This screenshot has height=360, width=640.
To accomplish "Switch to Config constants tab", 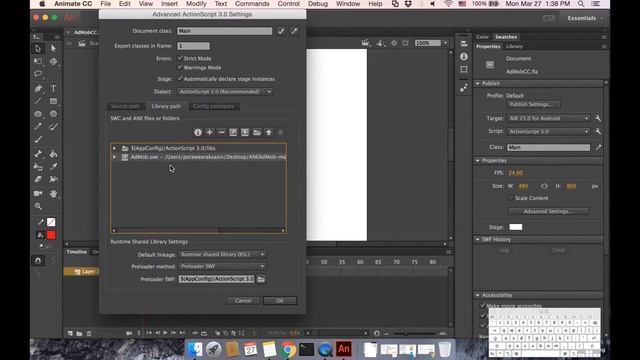I will point(213,106).
